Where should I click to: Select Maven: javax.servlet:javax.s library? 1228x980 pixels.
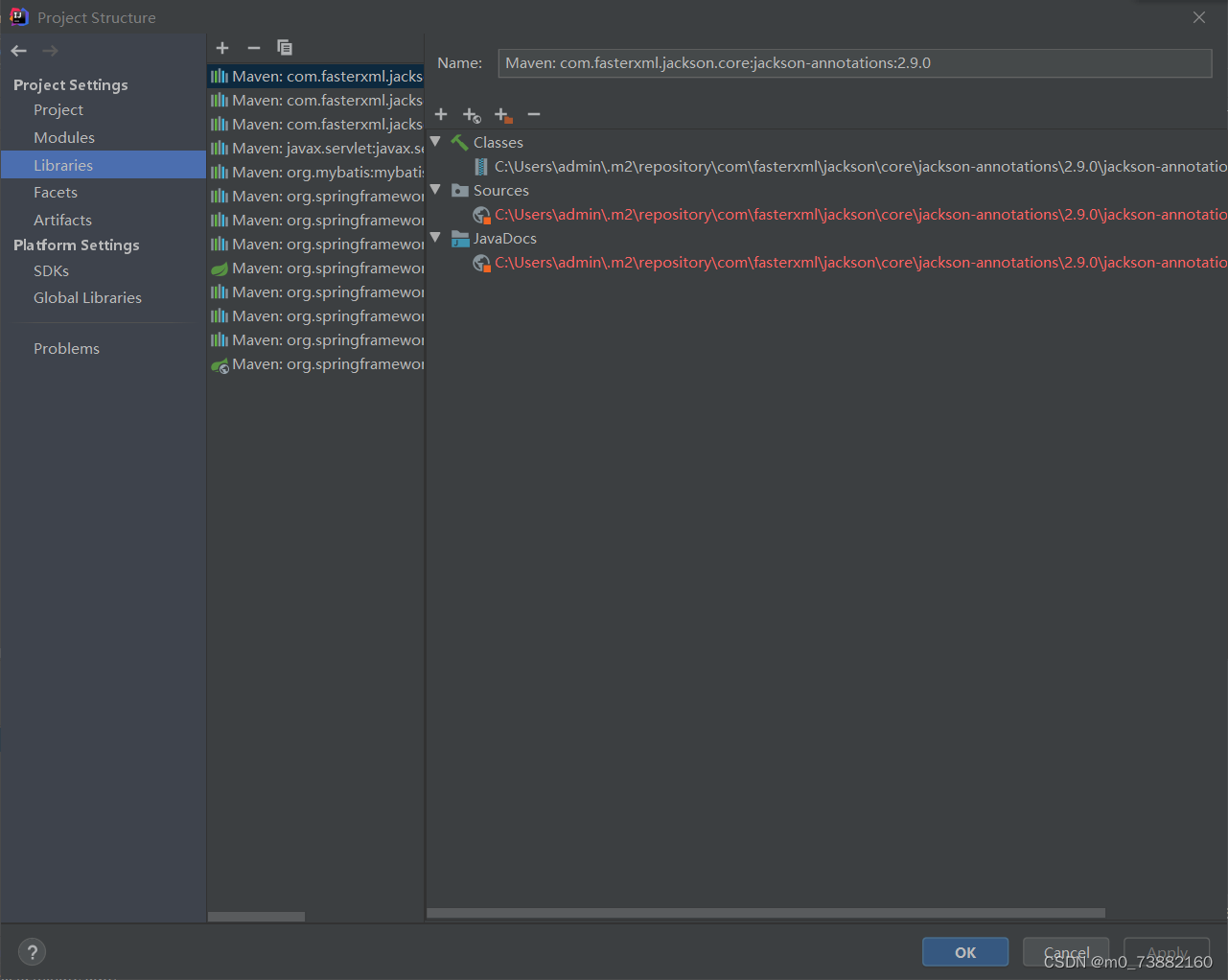pos(315,149)
